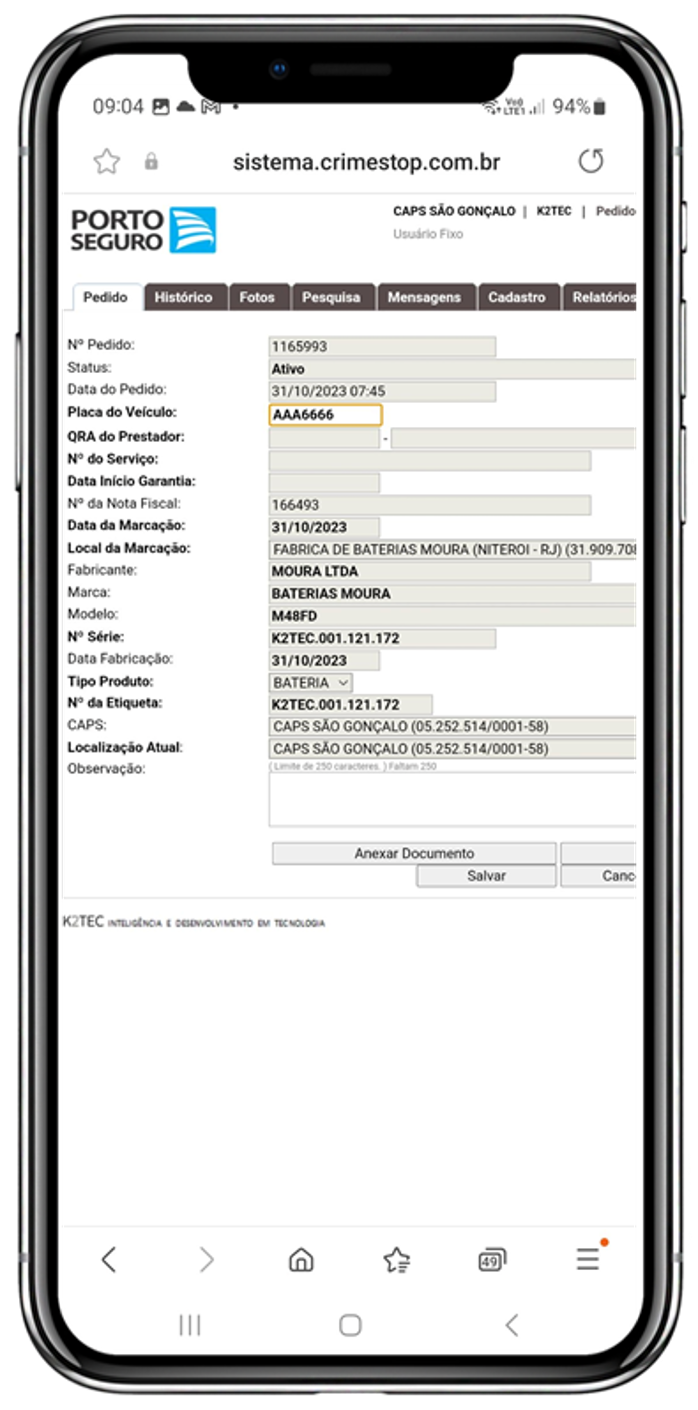Go forward with browser forward arrow

[206, 1260]
